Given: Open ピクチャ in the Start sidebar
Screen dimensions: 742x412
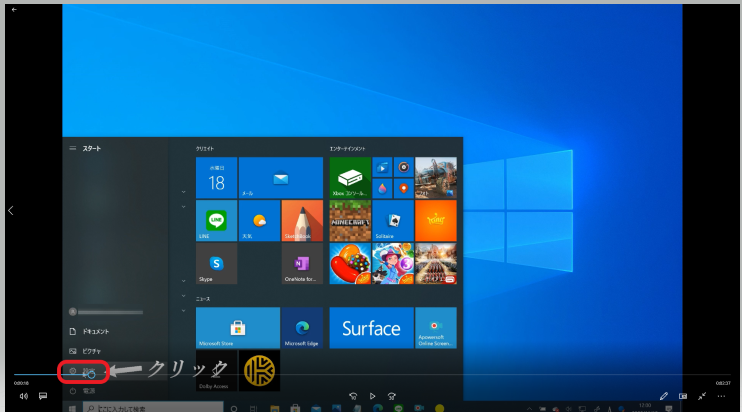Looking at the screenshot, I should (x=88, y=351).
